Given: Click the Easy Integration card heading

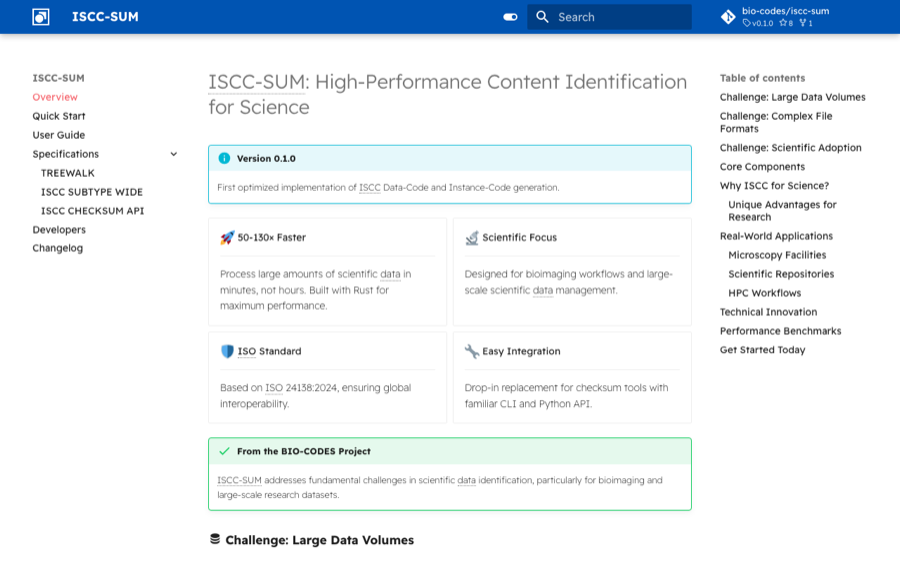Looking at the screenshot, I should tap(521, 351).
